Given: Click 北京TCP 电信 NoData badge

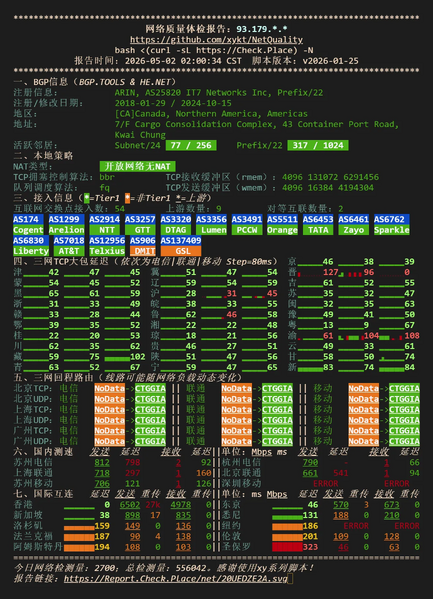Looking at the screenshot, I should (x=109, y=389).
